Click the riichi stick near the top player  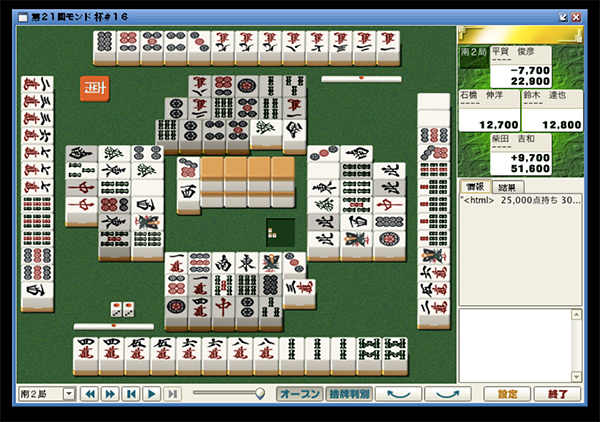[x=362, y=79]
